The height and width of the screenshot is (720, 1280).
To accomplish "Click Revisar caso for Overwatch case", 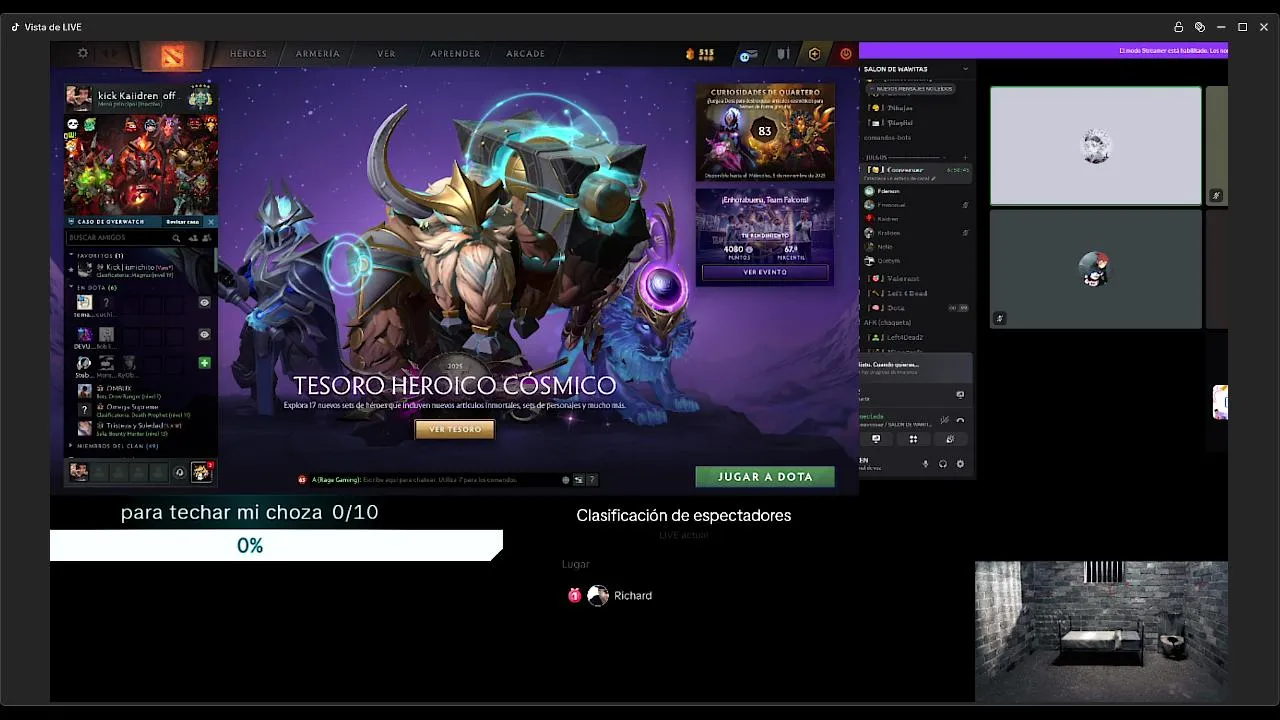I will coord(183,222).
